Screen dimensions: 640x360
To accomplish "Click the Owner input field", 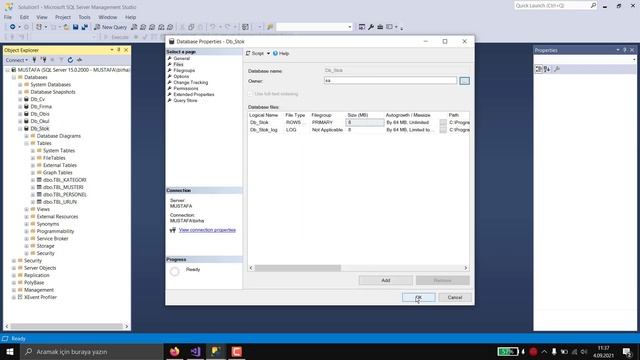I will pyautogui.click(x=390, y=81).
